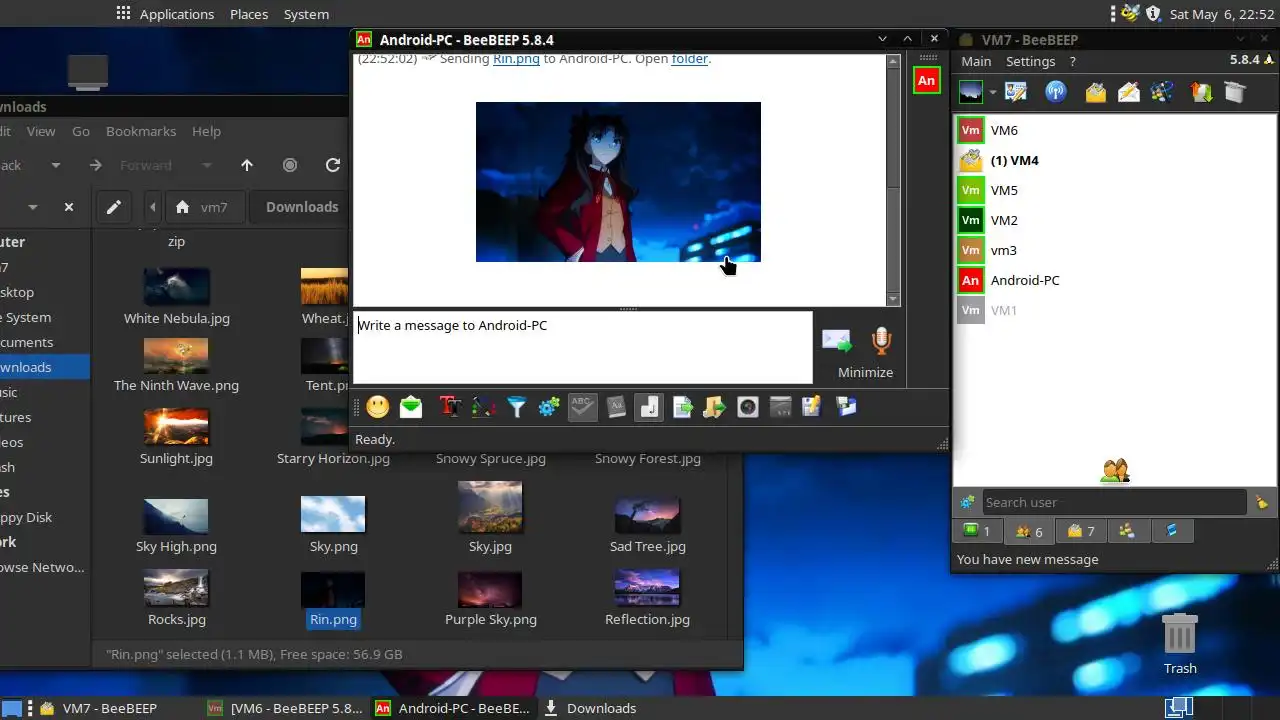Screen dimensions: 1280x720
Task: Edit your profile vCard icon
Action: pos(1017,93)
